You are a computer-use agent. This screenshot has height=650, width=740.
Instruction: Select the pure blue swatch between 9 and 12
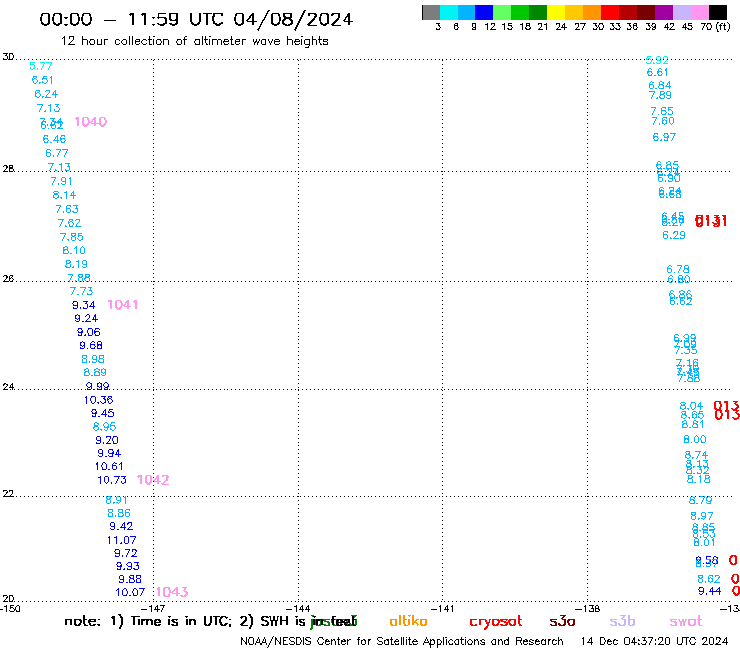click(485, 12)
